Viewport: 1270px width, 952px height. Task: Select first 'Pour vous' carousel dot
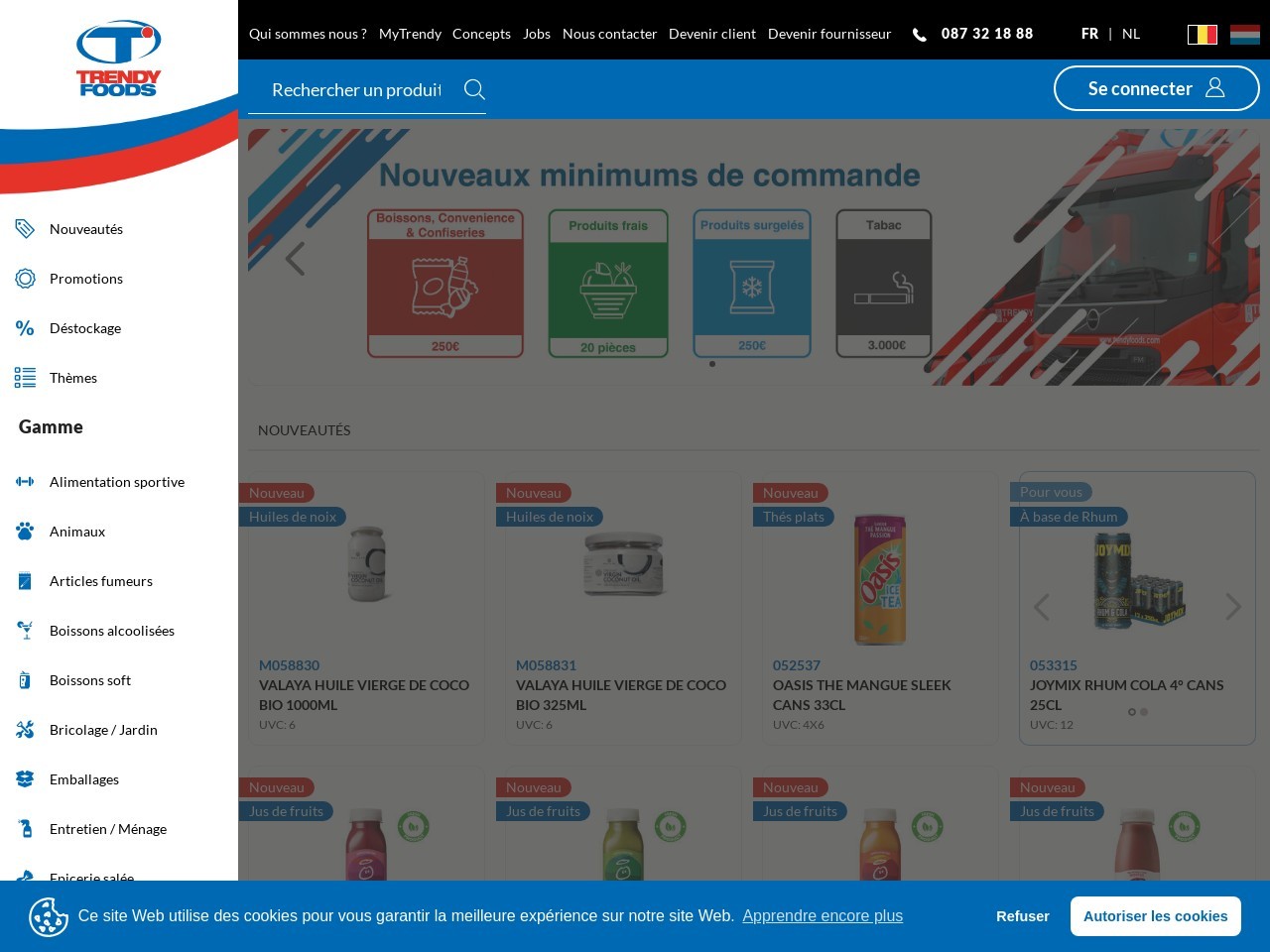pos(1132,712)
